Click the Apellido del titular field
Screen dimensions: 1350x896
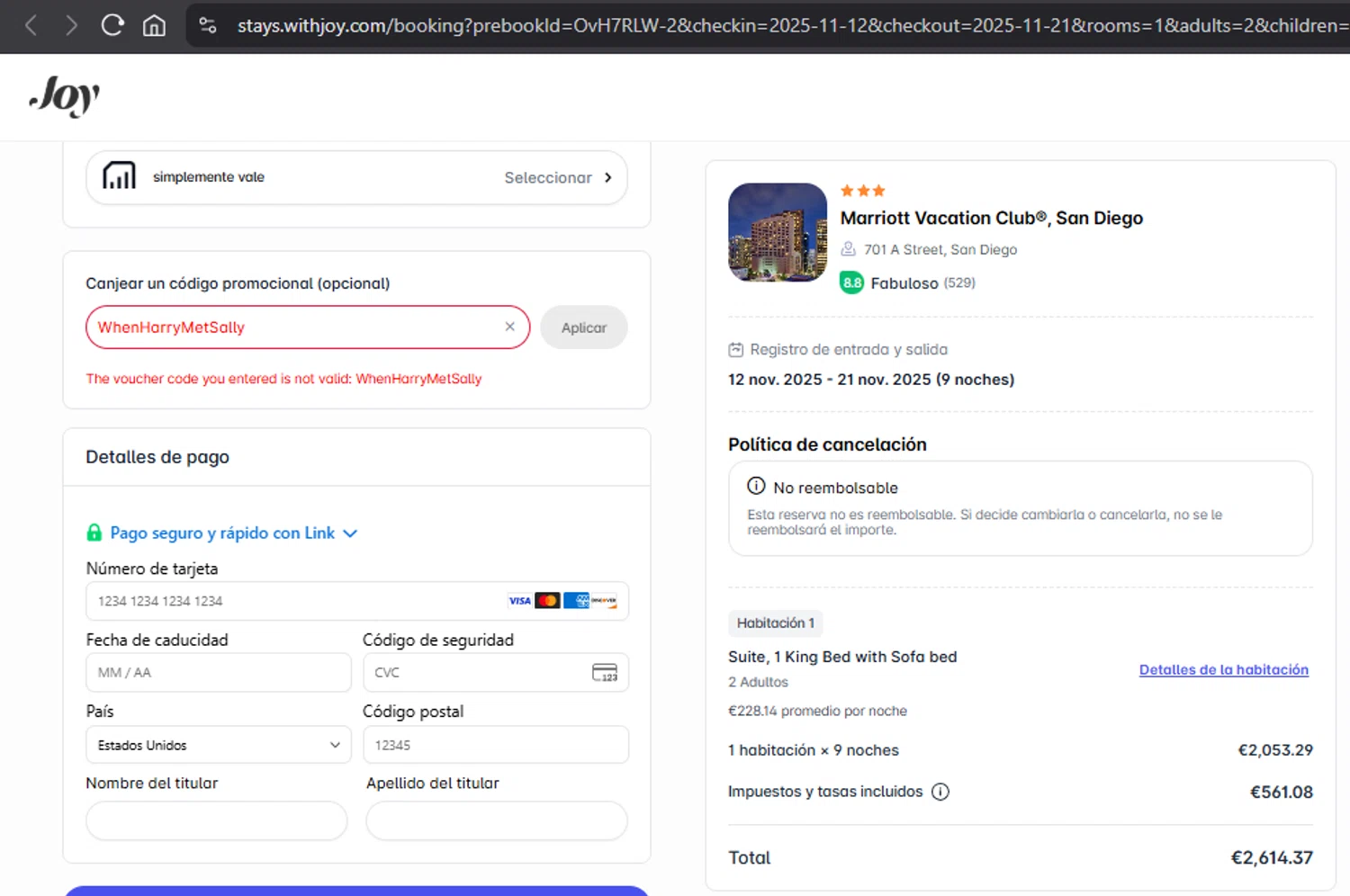(497, 820)
